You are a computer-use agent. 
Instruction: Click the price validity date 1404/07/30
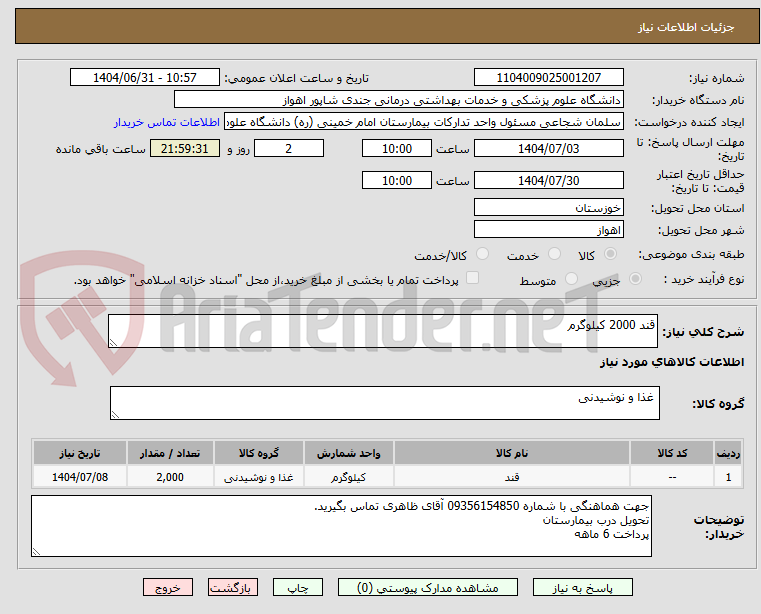pos(548,181)
